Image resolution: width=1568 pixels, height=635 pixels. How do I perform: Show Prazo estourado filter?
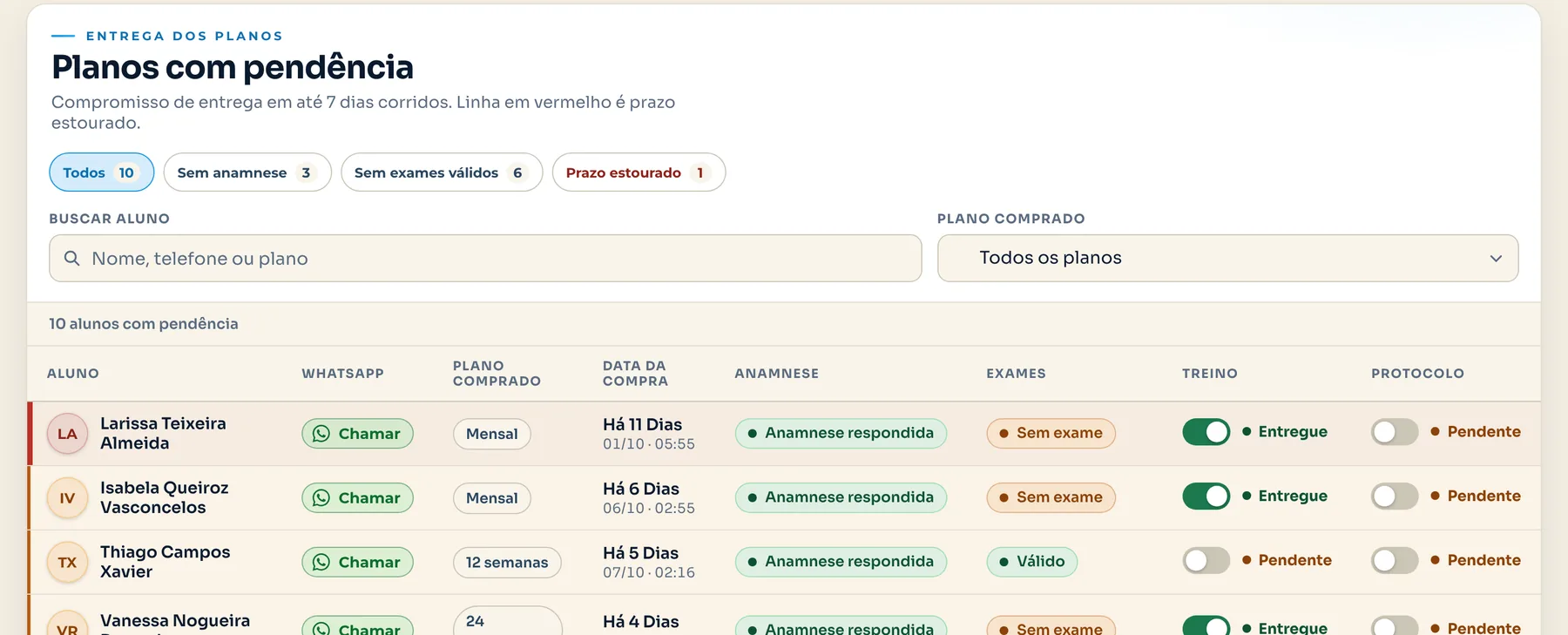[639, 172]
